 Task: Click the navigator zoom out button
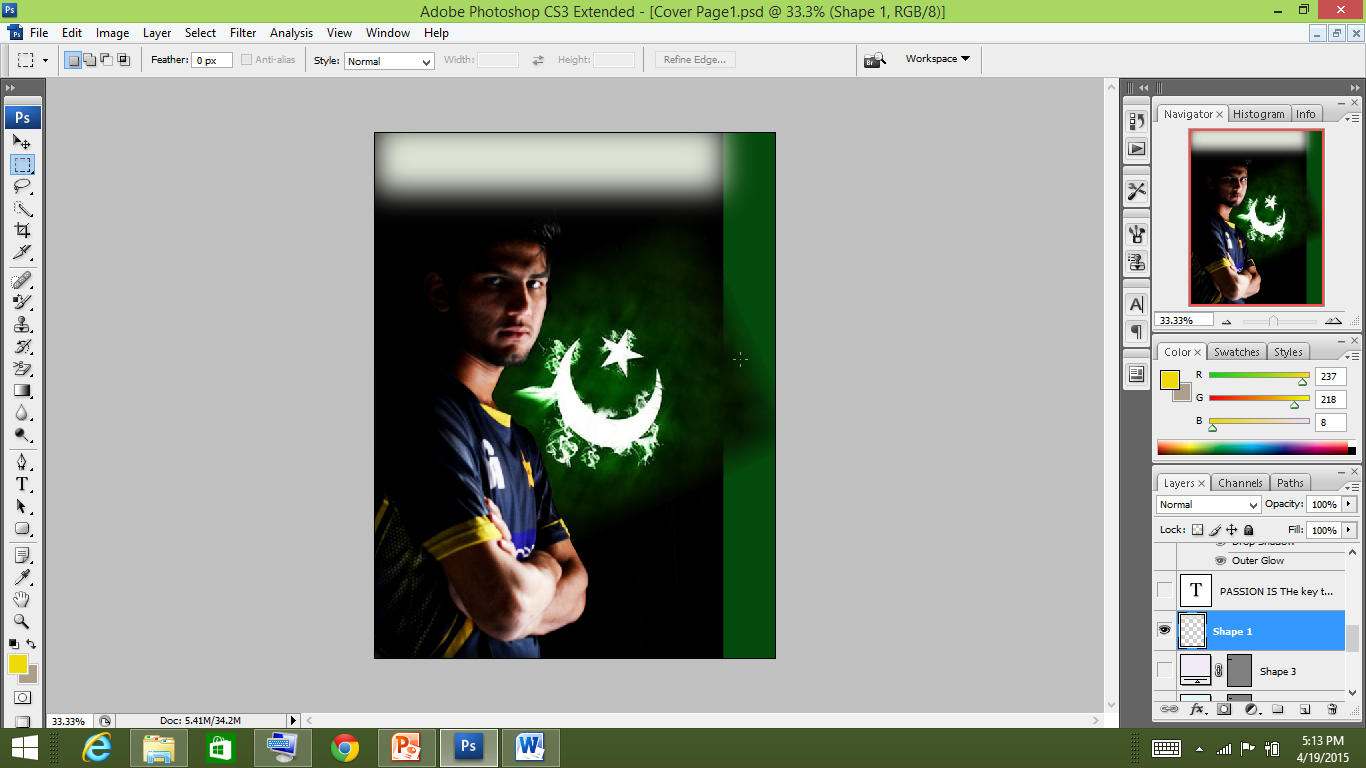(1227, 322)
